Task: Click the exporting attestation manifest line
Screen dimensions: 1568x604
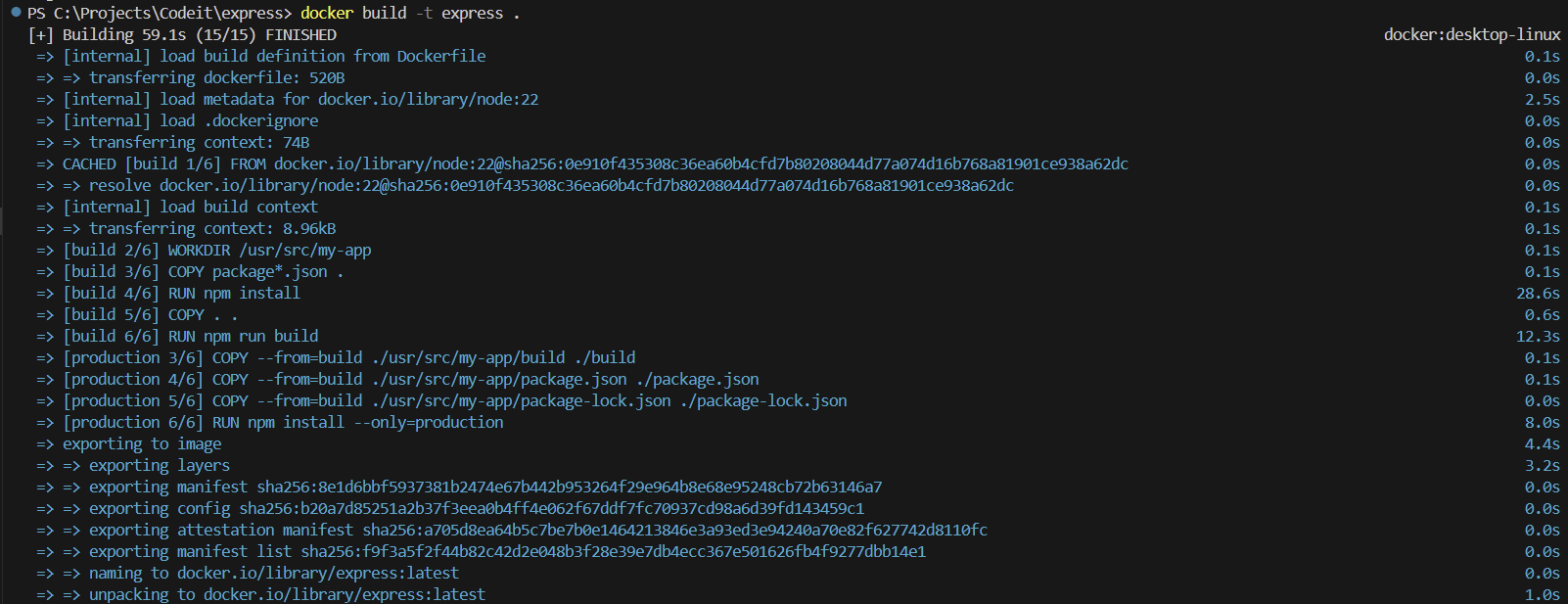Action: point(512,530)
